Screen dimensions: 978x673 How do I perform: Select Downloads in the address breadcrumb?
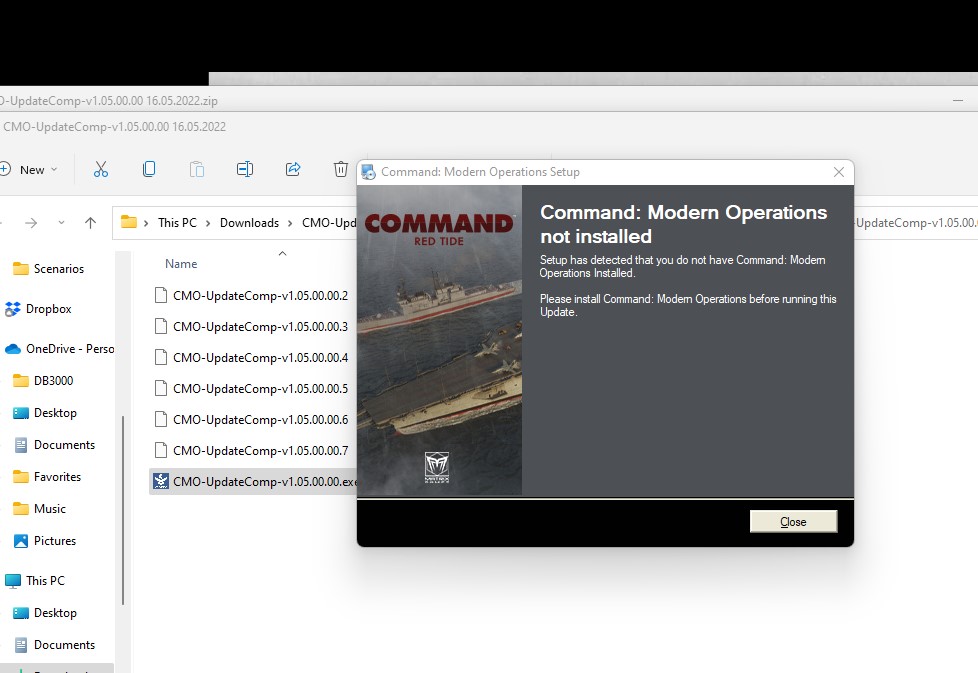pyautogui.click(x=249, y=223)
